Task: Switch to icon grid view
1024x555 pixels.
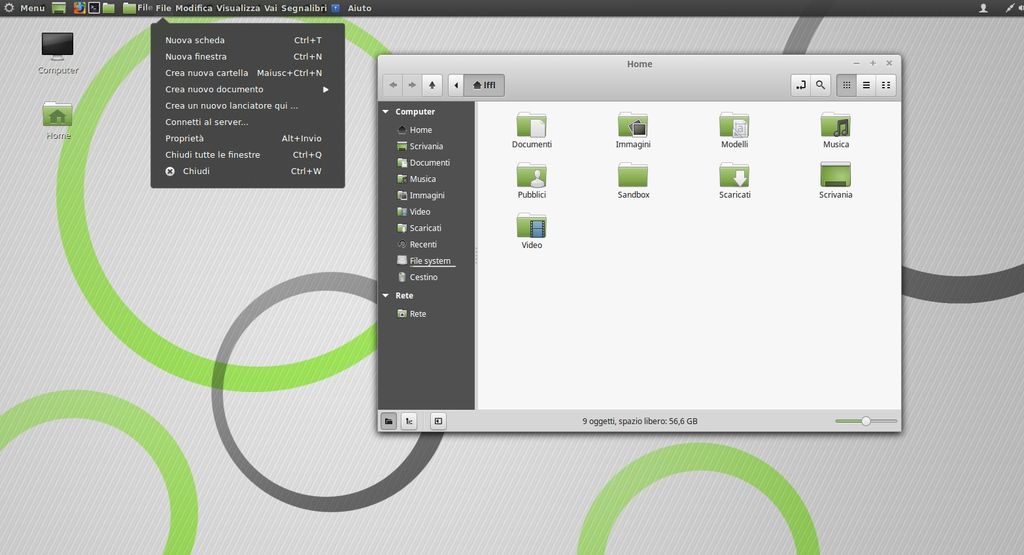Action: click(x=846, y=85)
